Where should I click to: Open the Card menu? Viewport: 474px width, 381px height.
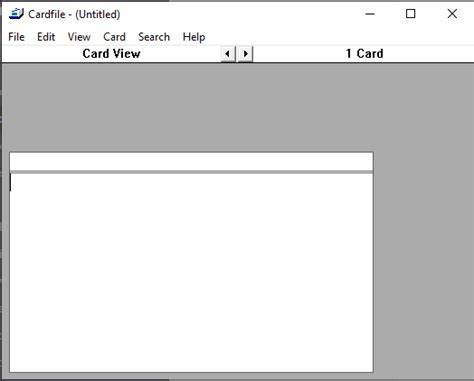114,37
